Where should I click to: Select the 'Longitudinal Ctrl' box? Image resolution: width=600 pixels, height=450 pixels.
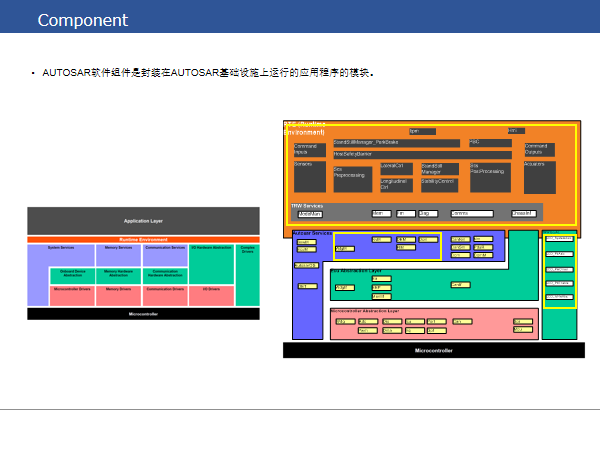tap(396, 185)
